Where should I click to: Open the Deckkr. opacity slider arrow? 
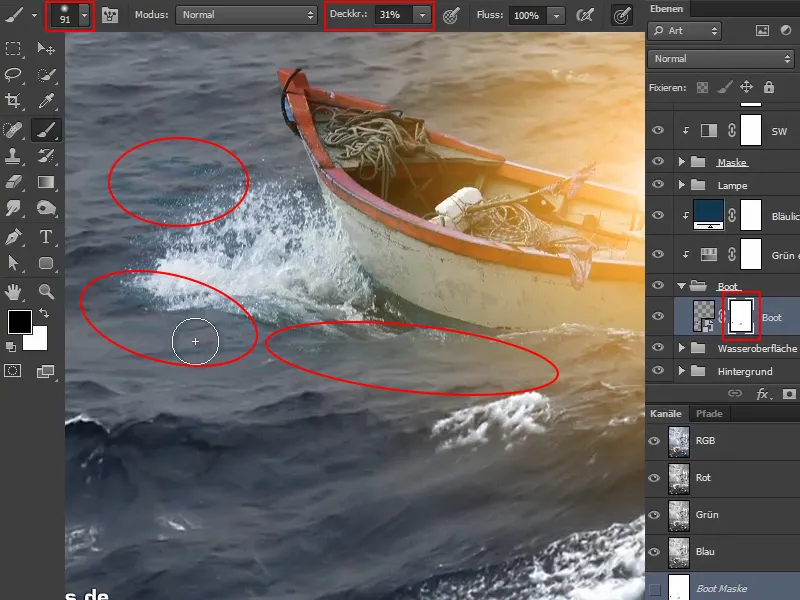pos(422,15)
